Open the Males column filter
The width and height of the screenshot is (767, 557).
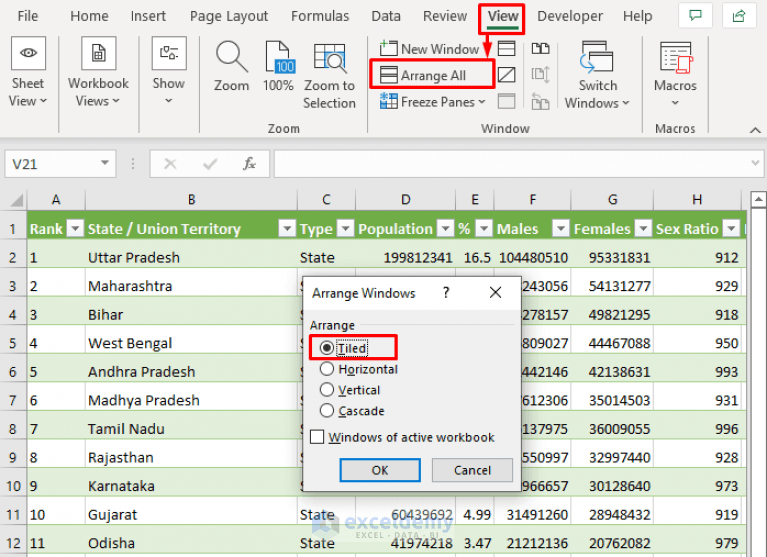[561, 228]
